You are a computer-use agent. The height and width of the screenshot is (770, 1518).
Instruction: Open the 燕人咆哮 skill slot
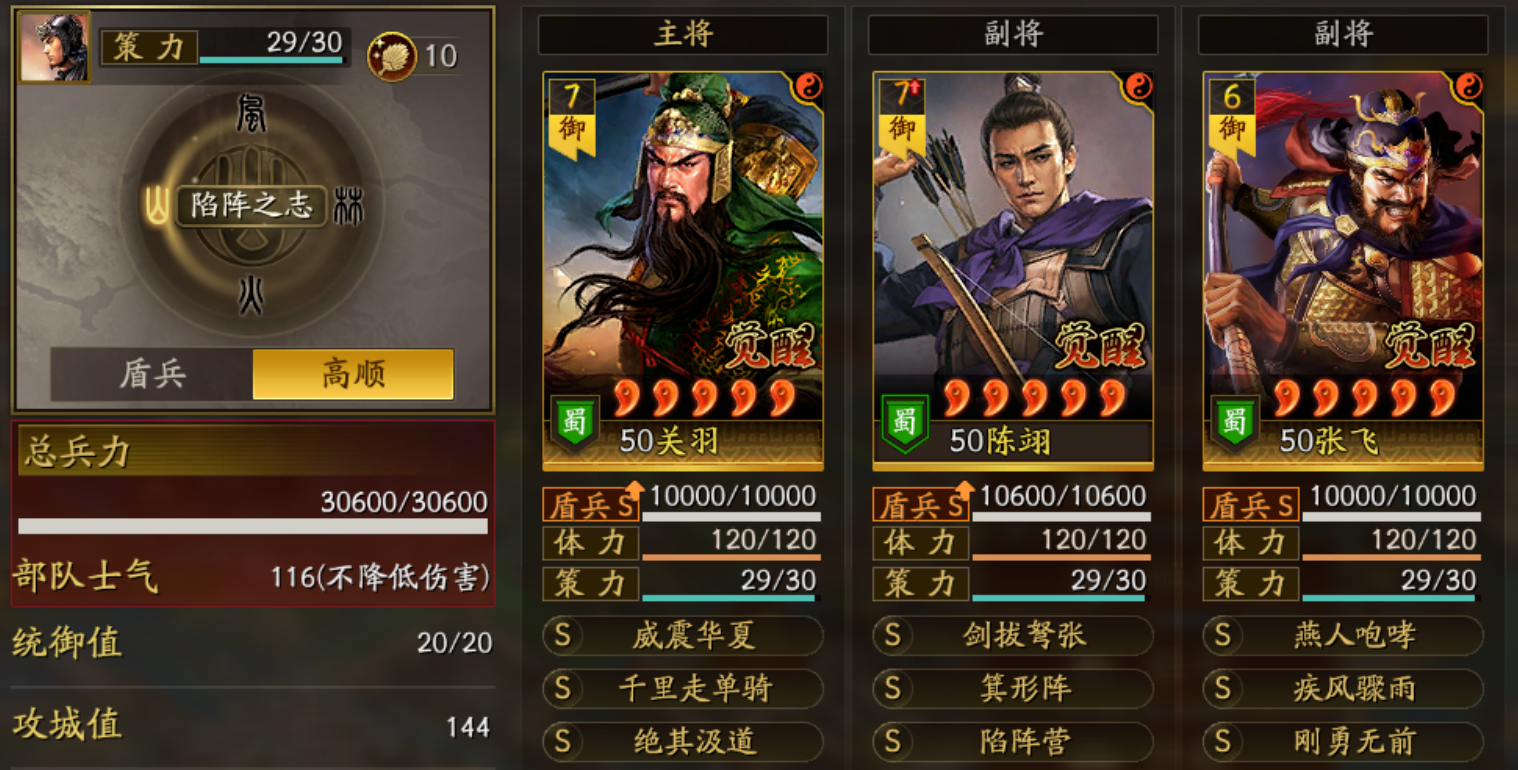1343,635
